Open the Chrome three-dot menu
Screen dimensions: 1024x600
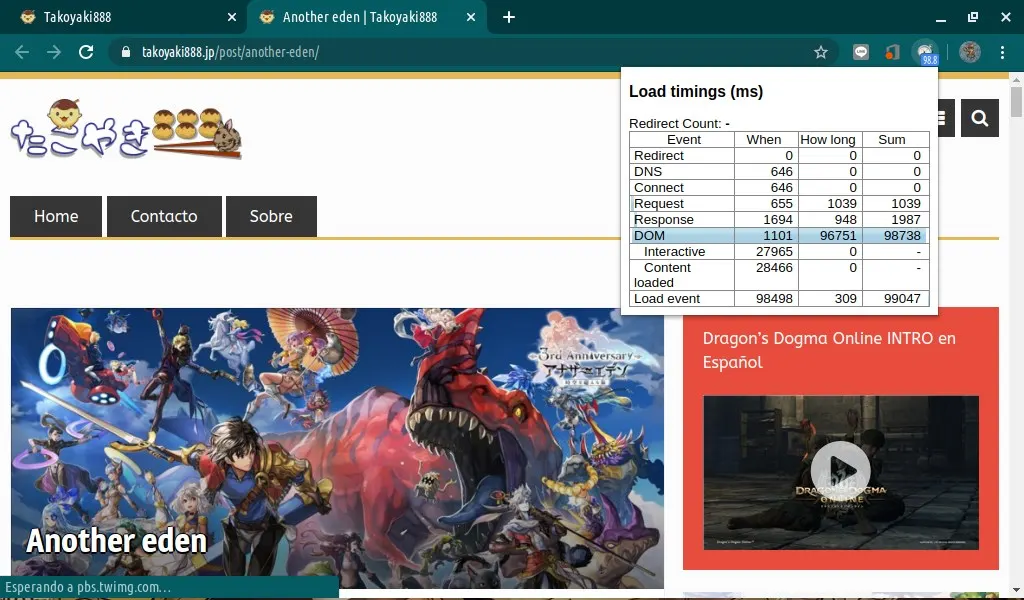[1002, 52]
